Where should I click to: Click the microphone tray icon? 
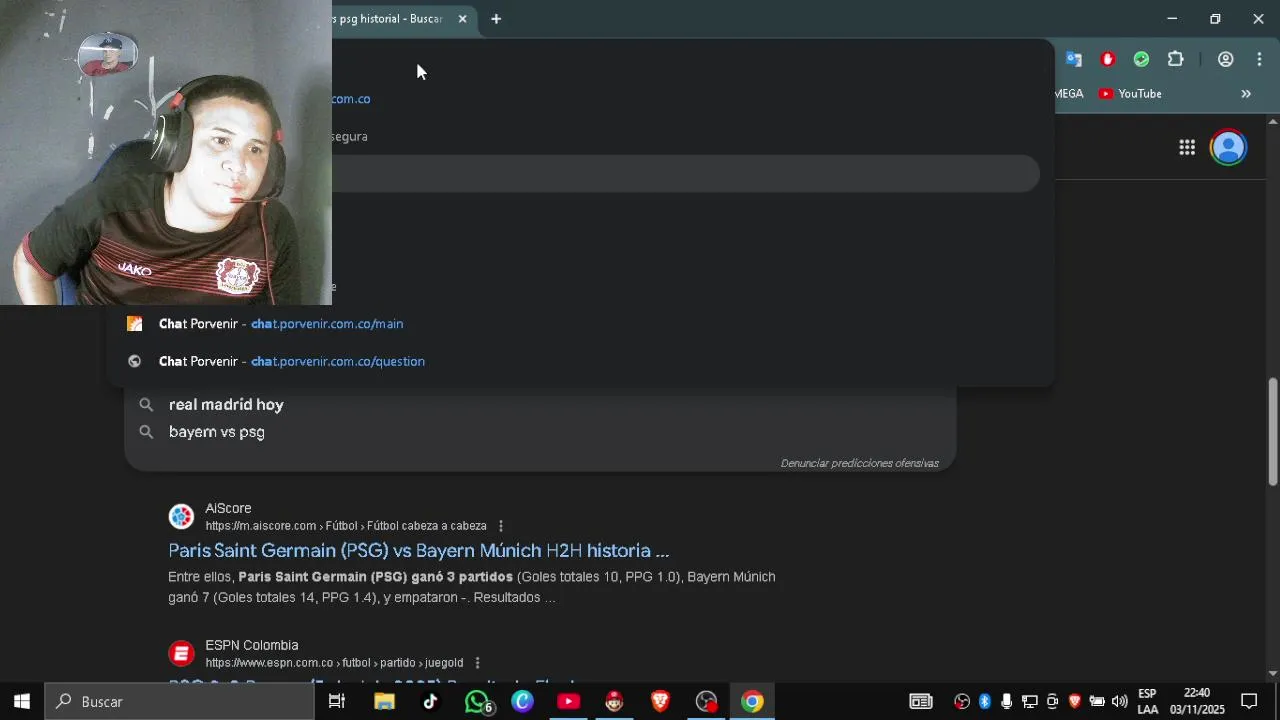(x=1007, y=701)
